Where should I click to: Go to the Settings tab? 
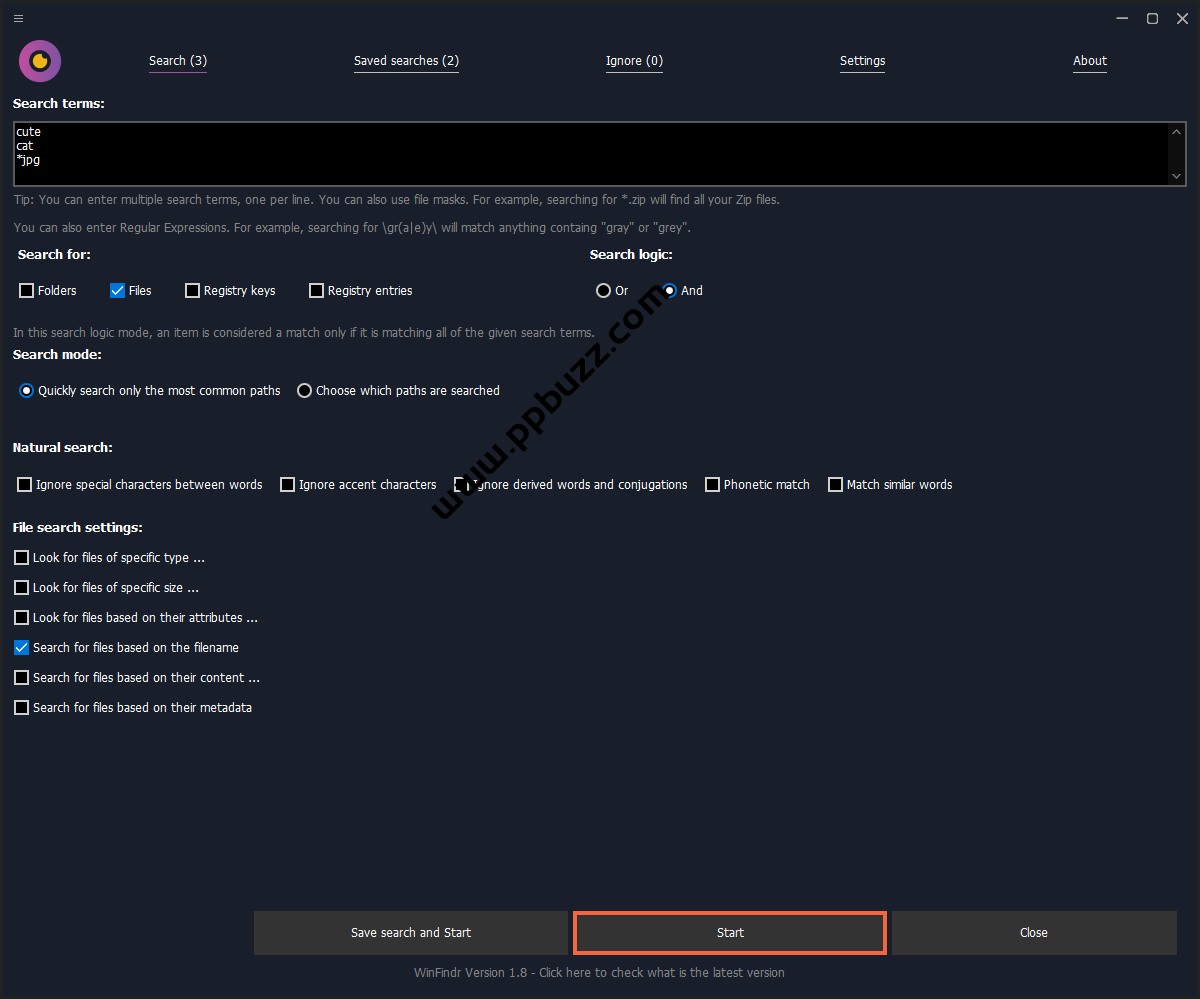click(x=862, y=61)
